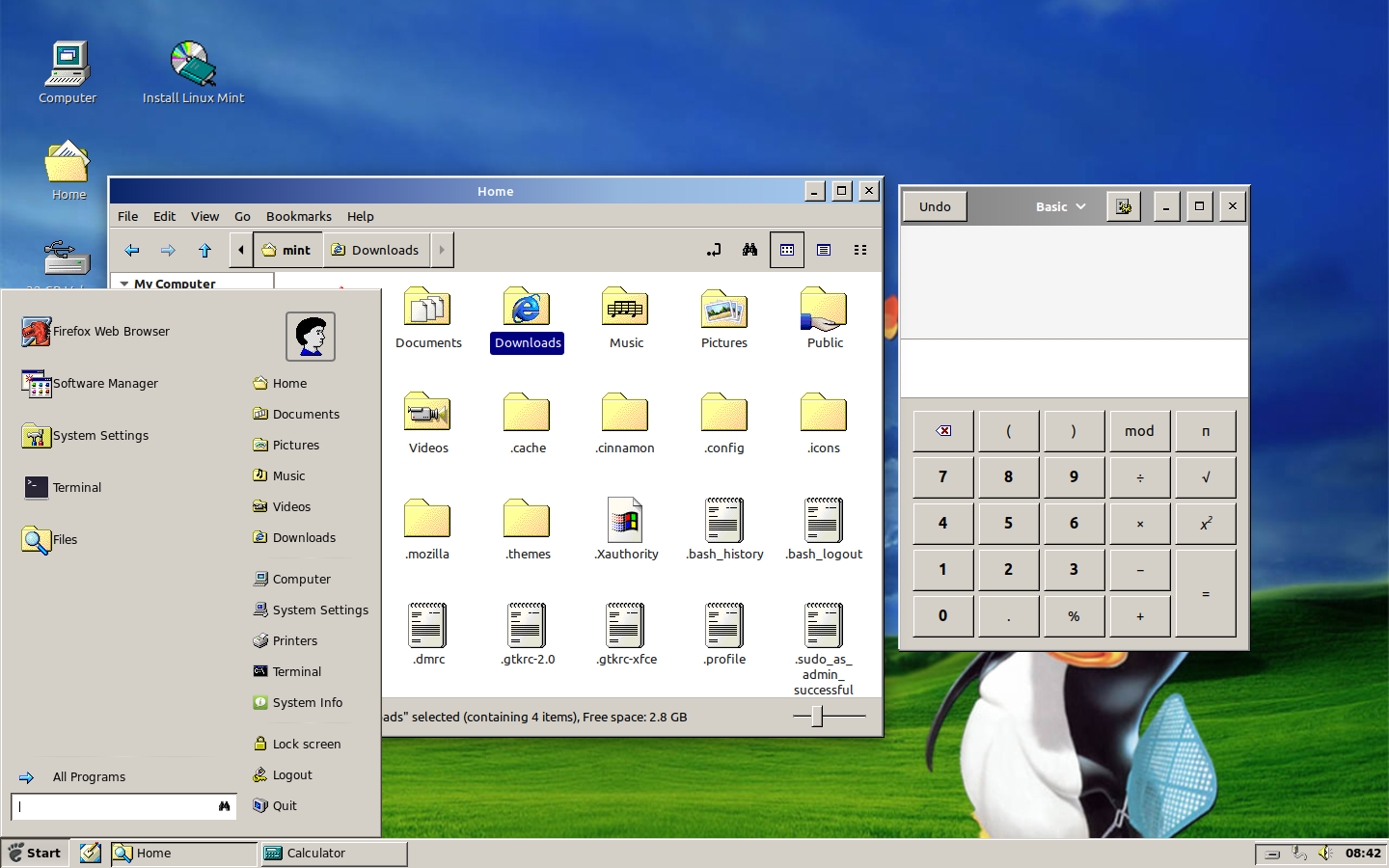The height and width of the screenshot is (868, 1389).
Task: Select the Videos folder in file view
Action: pos(428,423)
